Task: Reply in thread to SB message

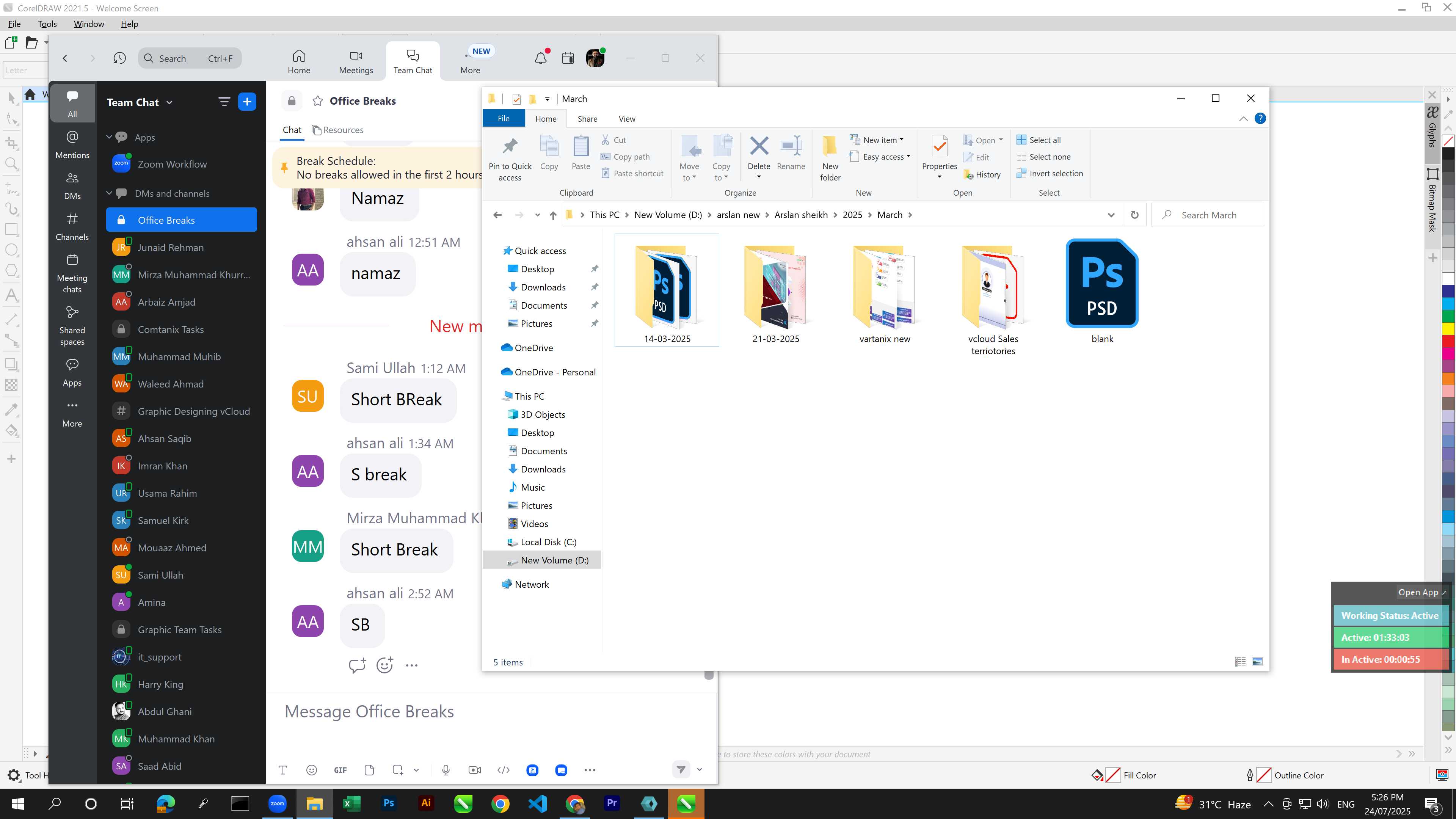Action: click(x=357, y=665)
